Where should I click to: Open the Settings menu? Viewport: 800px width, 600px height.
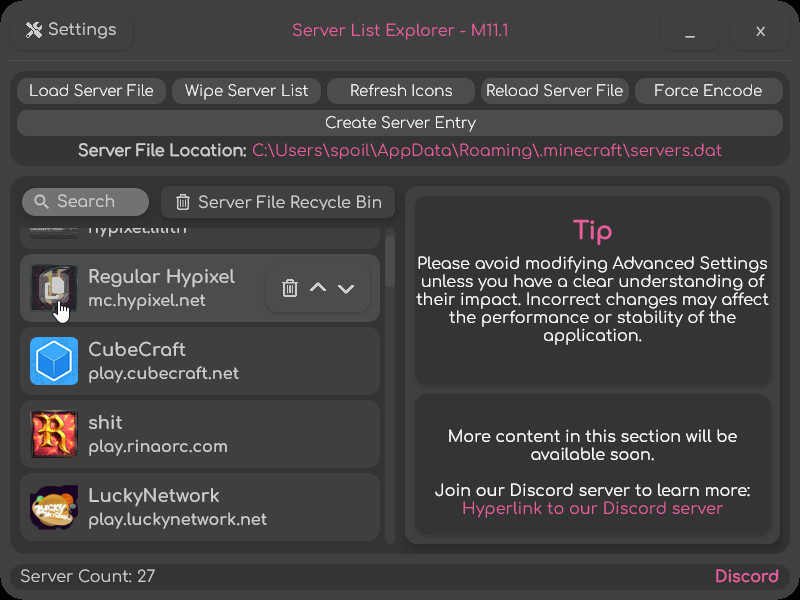point(71,30)
